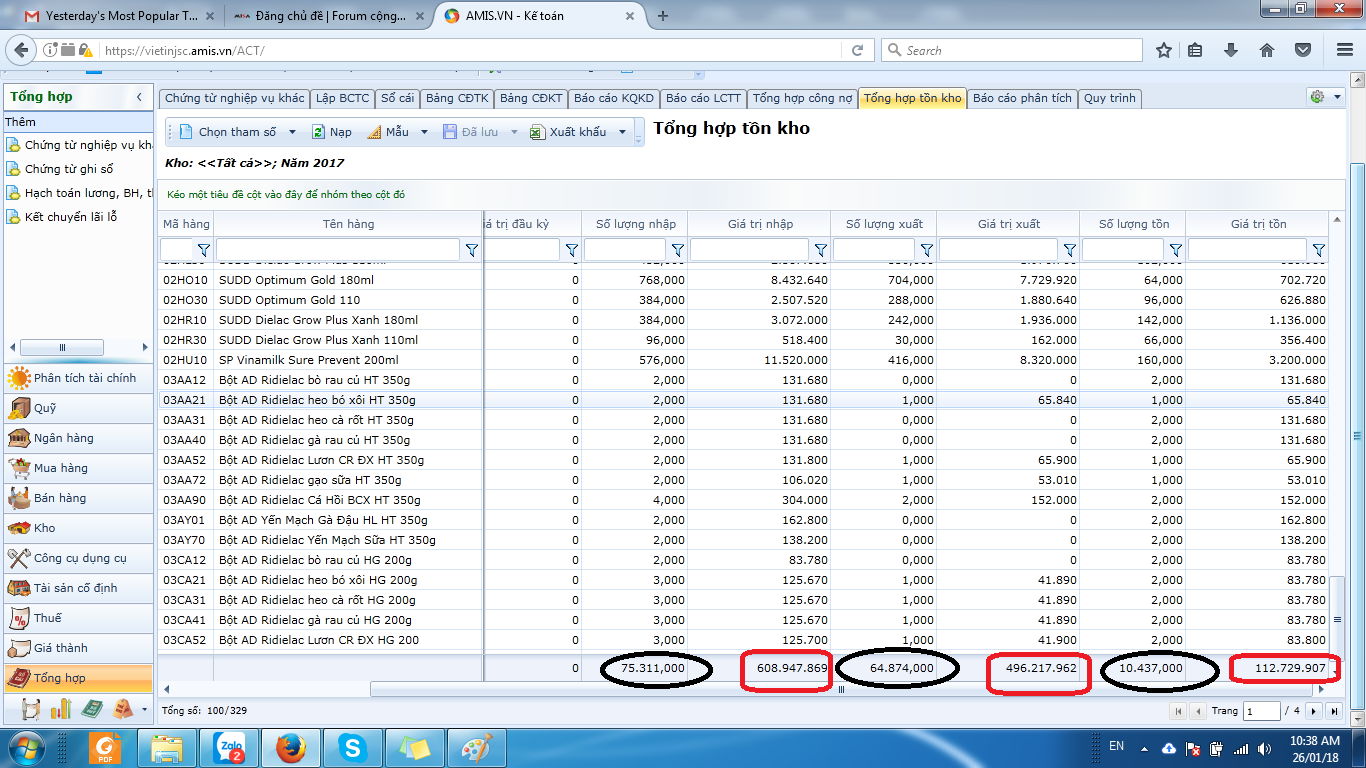1366x768 pixels.
Task: Open the Công cụ dụng cụ module
Action: [x=78, y=558]
